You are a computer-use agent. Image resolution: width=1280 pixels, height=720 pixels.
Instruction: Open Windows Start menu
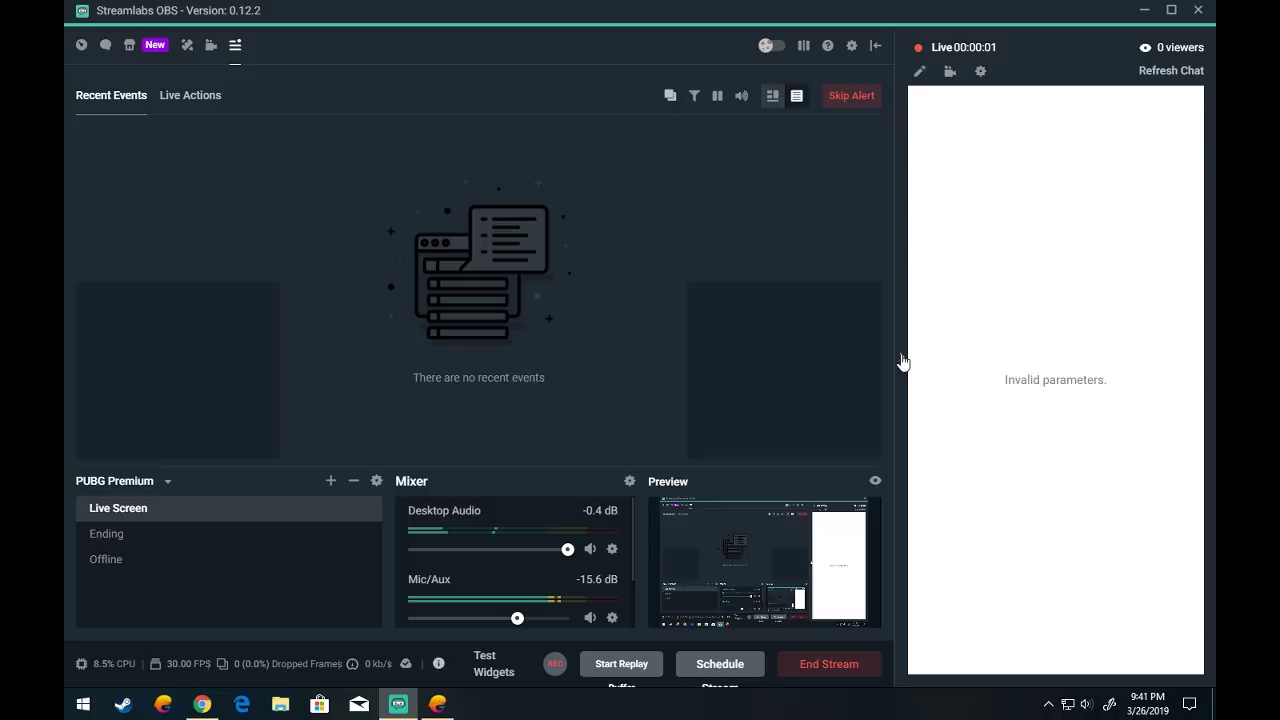[83, 705]
